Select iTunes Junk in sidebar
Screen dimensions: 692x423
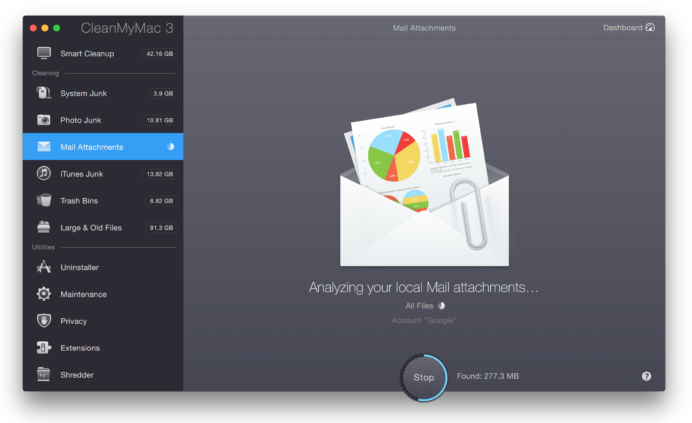pyautogui.click(x=103, y=174)
